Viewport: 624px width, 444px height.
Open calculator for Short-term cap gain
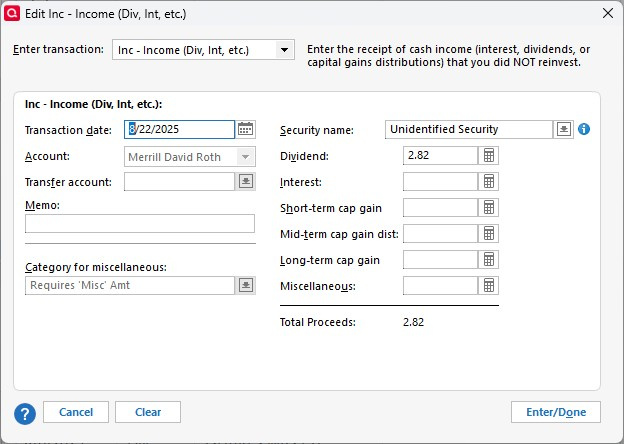[488, 208]
